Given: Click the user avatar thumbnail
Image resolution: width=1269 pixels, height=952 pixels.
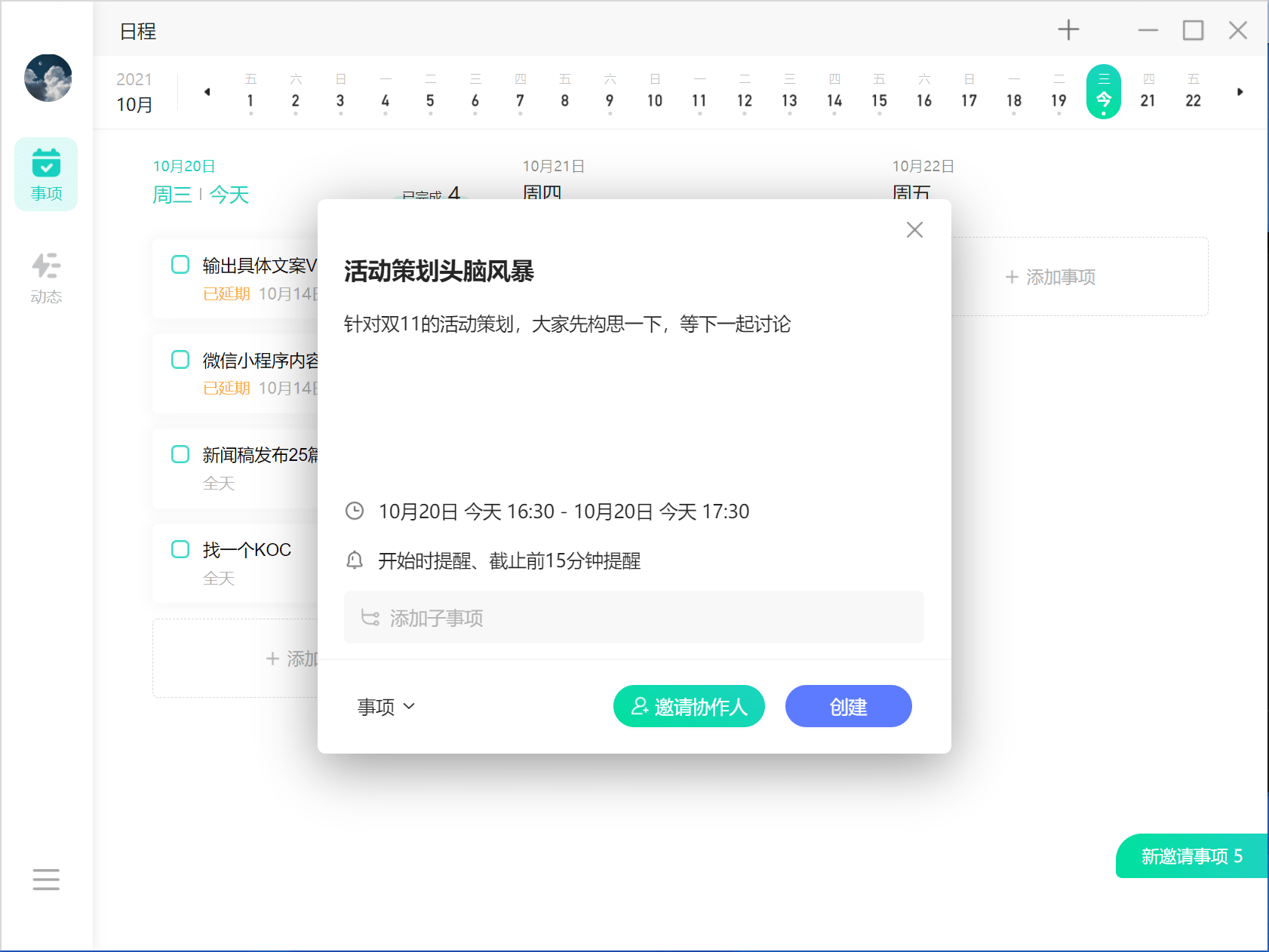Looking at the screenshot, I should click(x=48, y=78).
